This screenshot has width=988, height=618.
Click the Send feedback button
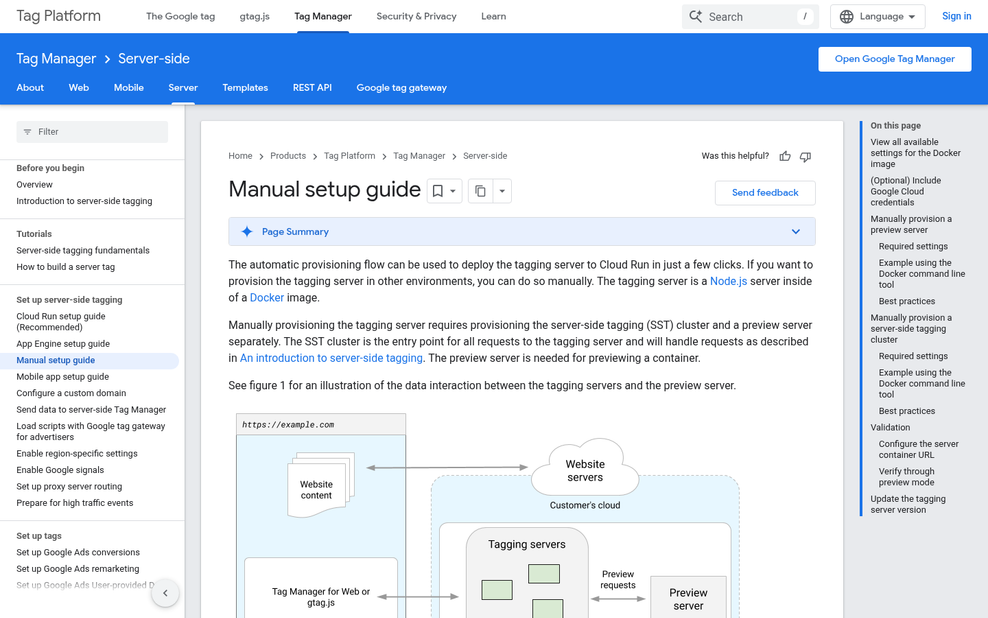pos(765,193)
